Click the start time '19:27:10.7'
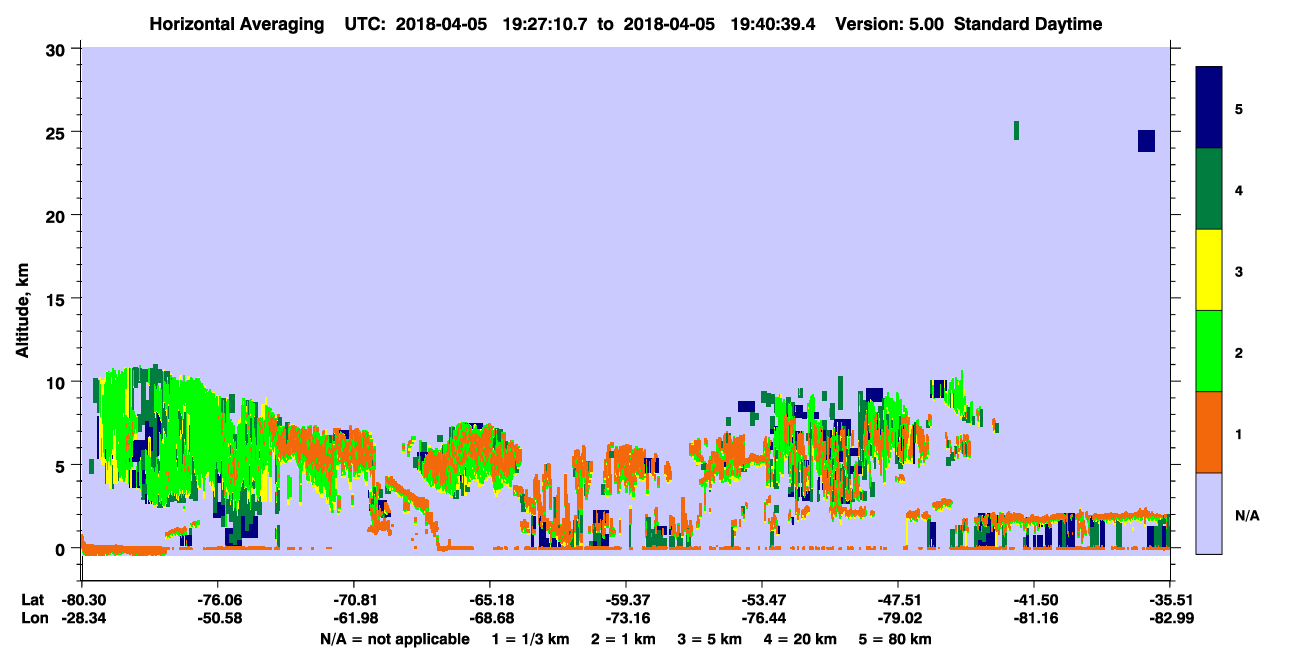This screenshot has width=1300, height=667. (x=545, y=24)
